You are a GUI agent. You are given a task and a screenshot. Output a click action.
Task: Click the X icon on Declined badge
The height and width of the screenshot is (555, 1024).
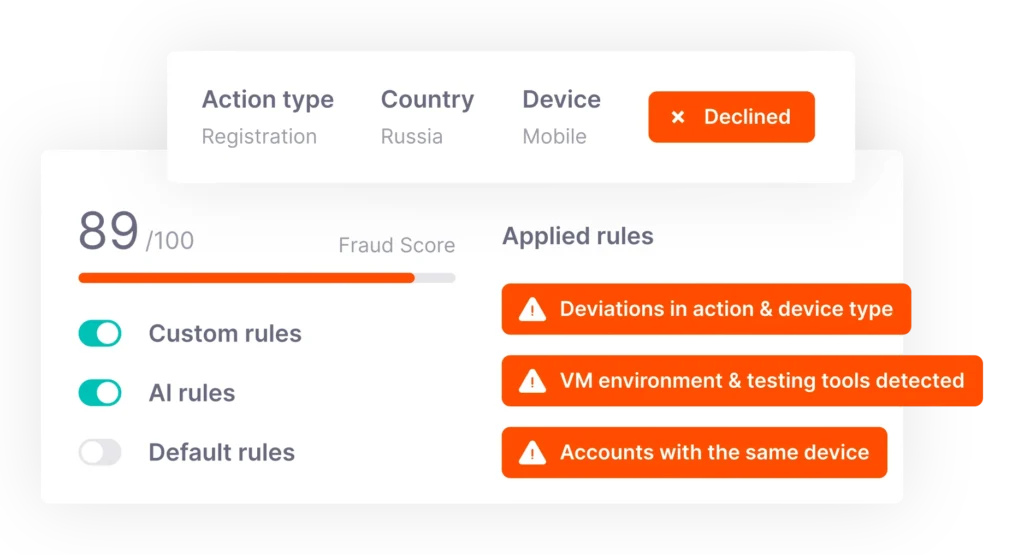pyautogui.click(x=678, y=117)
